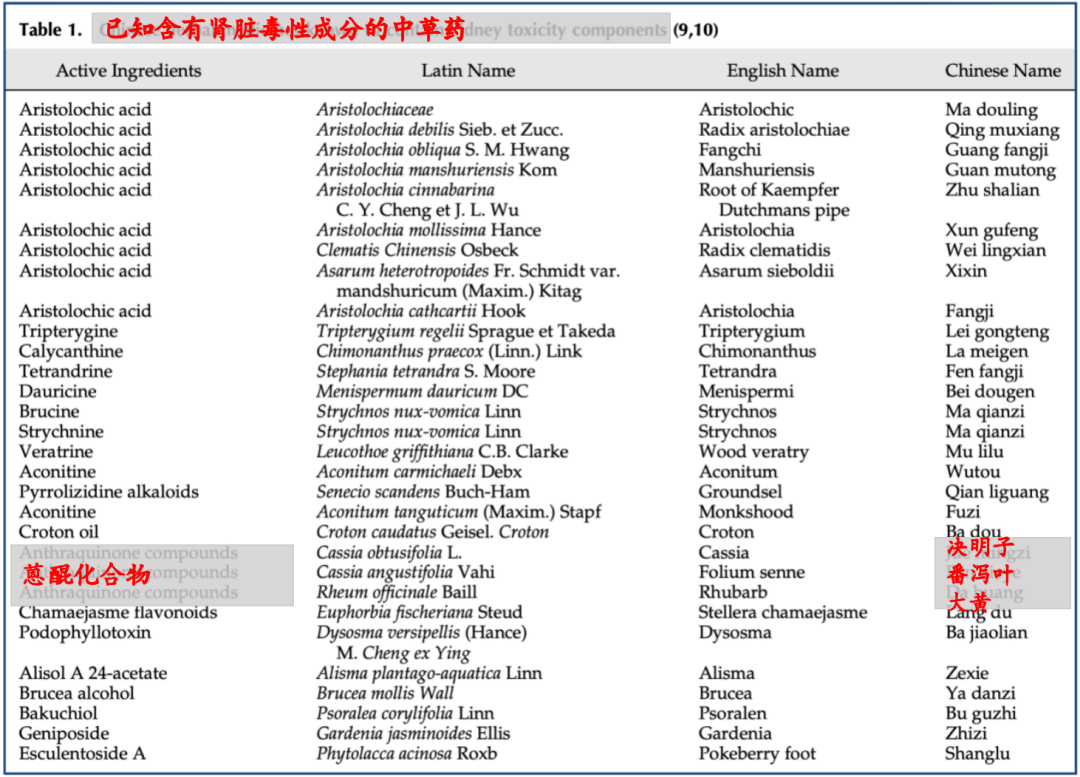Select 'Aconitum carmichaeli Debx' cell
Viewport: 1080px width, 777px height.
point(419,472)
